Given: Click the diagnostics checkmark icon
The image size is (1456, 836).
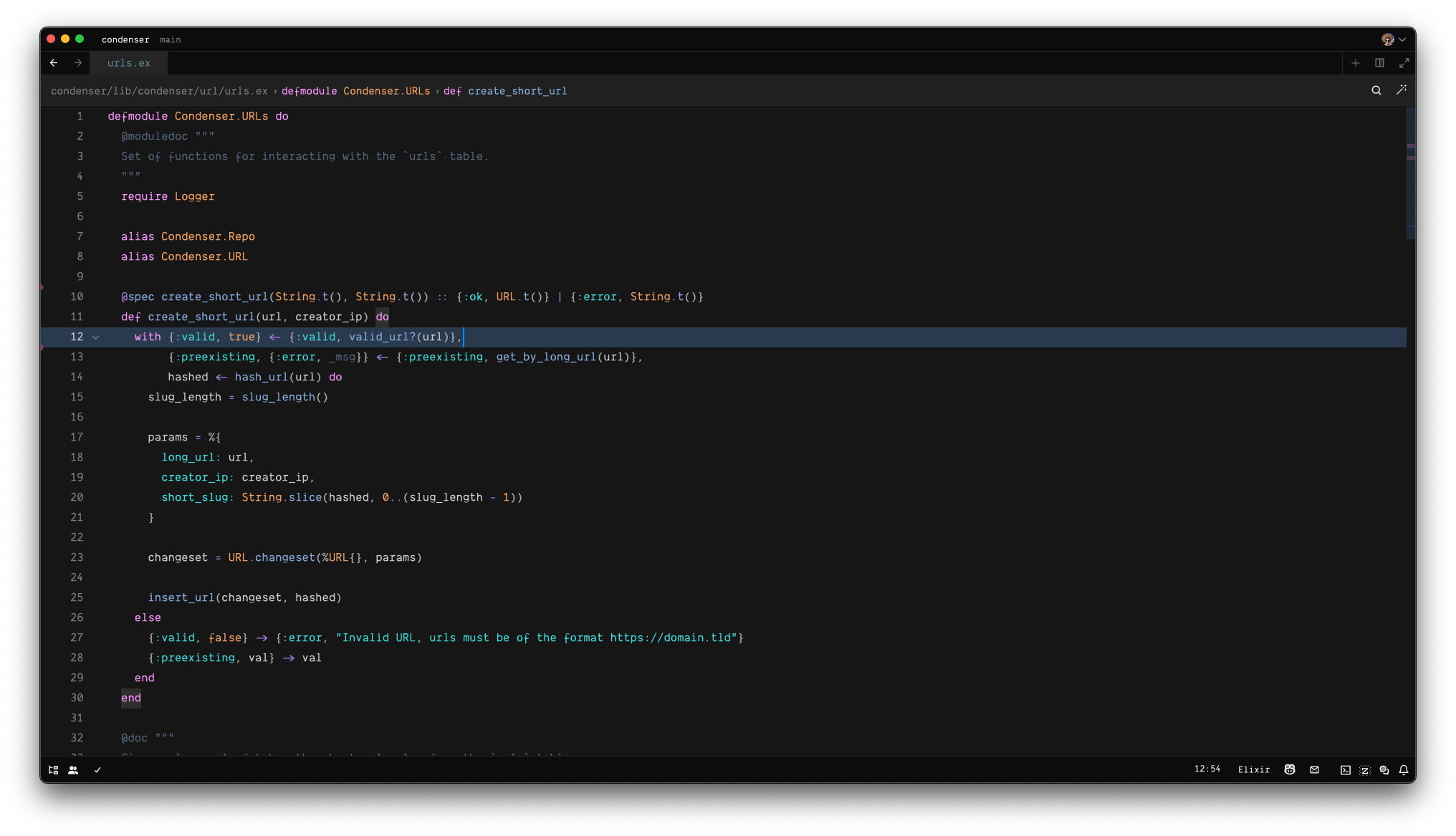Looking at the screenshot, I should coord(97,770).
